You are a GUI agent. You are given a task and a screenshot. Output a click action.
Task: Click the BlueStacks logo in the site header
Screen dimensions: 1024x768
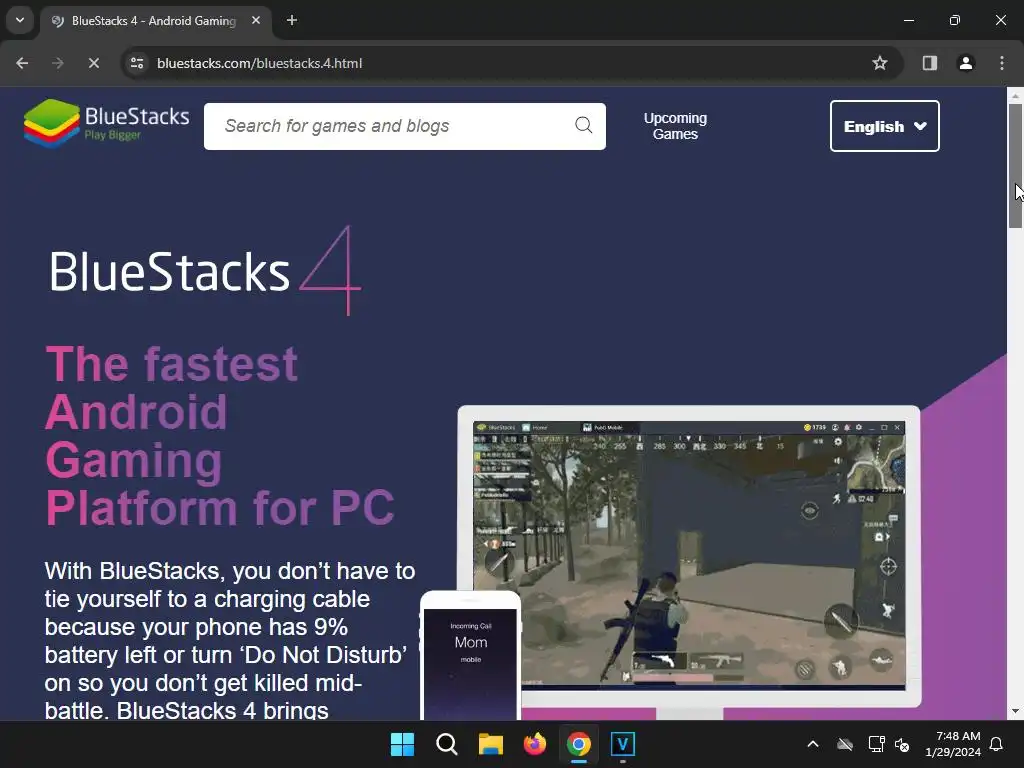[106, 123]
